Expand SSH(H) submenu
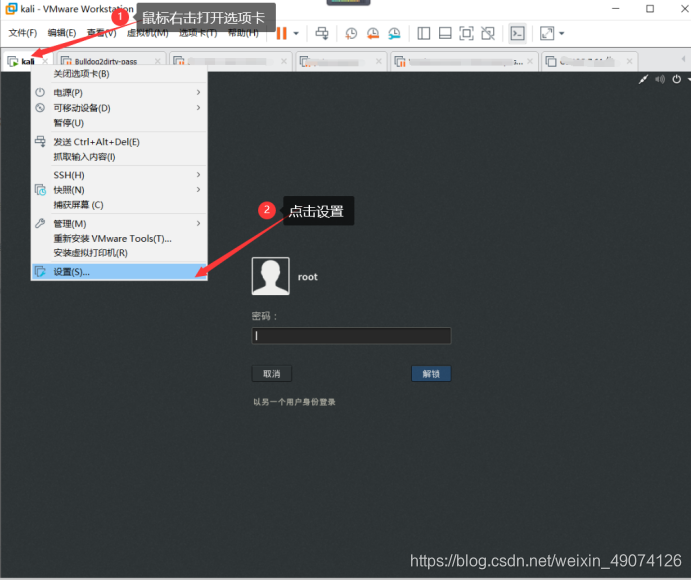Image resolution: width=692 pixels, height=580 pixels. [119, 175]
